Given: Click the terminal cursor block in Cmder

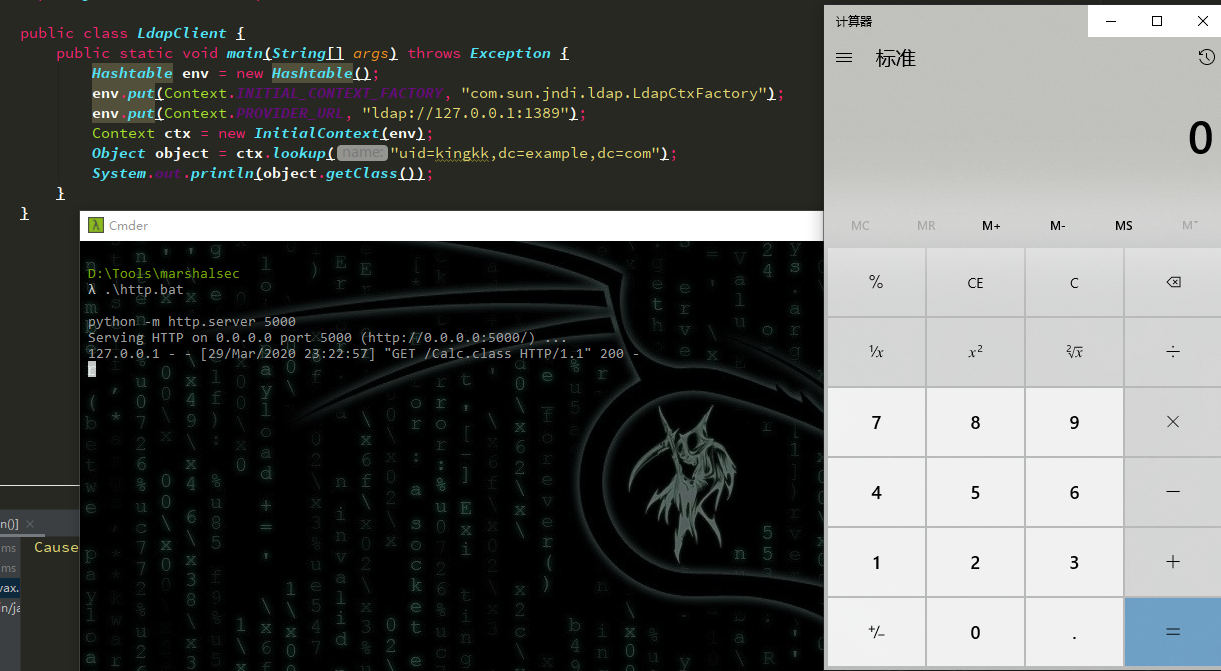Looking at the screenshot, I should [92, 369].
